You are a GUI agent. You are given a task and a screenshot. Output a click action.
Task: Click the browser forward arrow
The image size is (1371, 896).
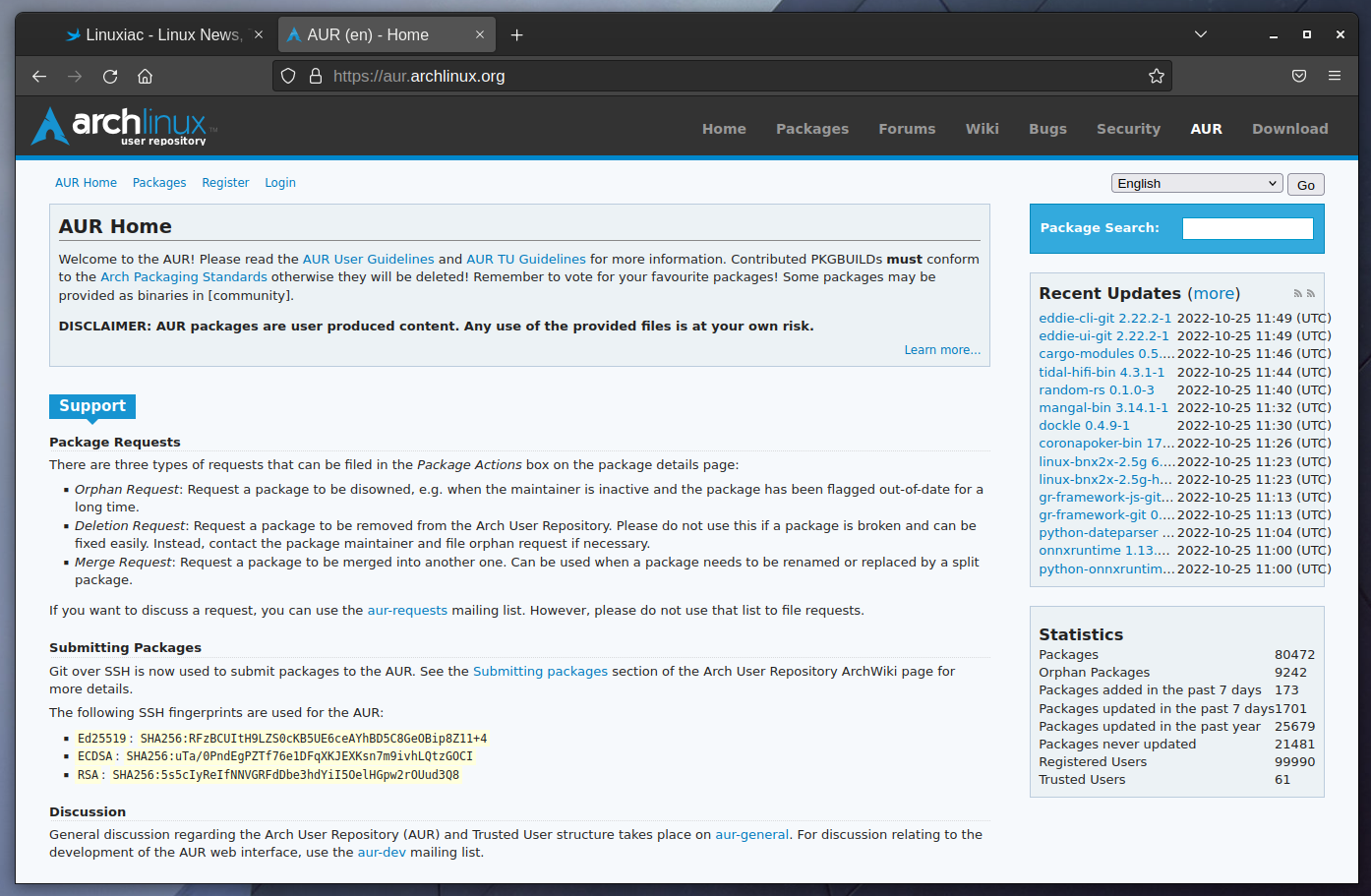[75, 76]
